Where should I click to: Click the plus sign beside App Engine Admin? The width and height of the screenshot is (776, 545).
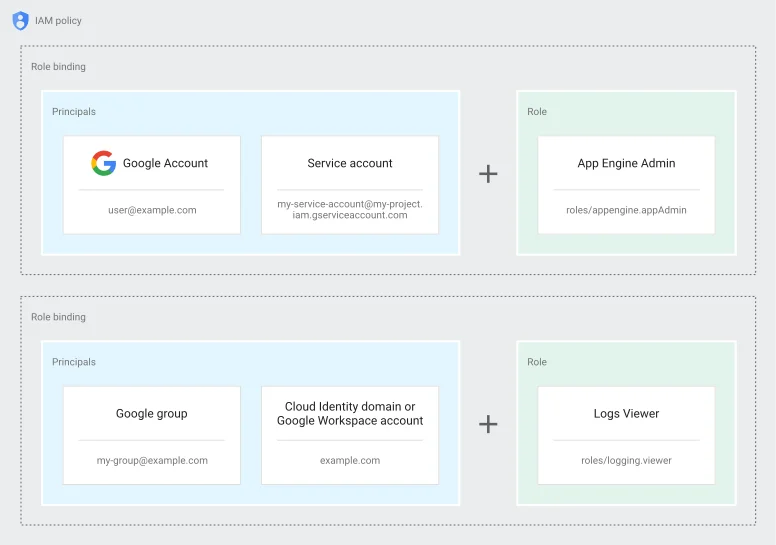[x=488, y=174]
